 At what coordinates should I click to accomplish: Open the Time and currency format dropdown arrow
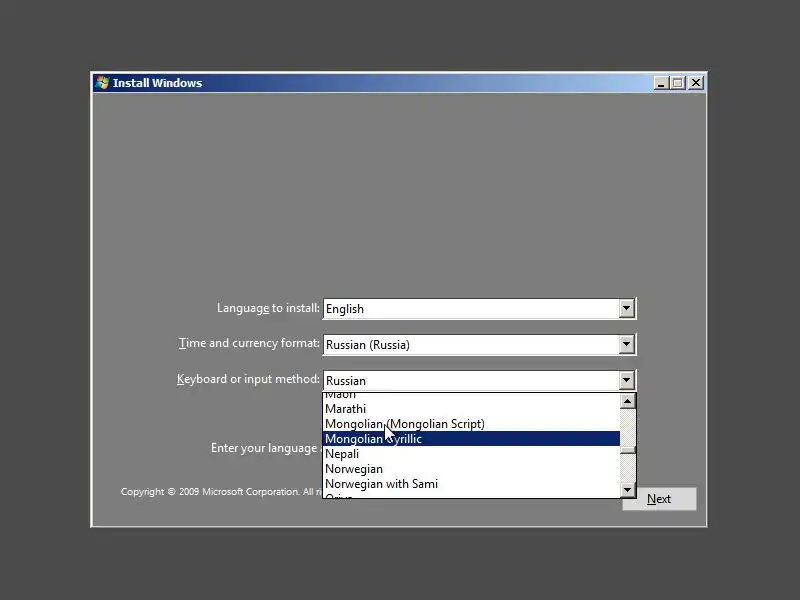pyautogui.click(x=627, y=344)
